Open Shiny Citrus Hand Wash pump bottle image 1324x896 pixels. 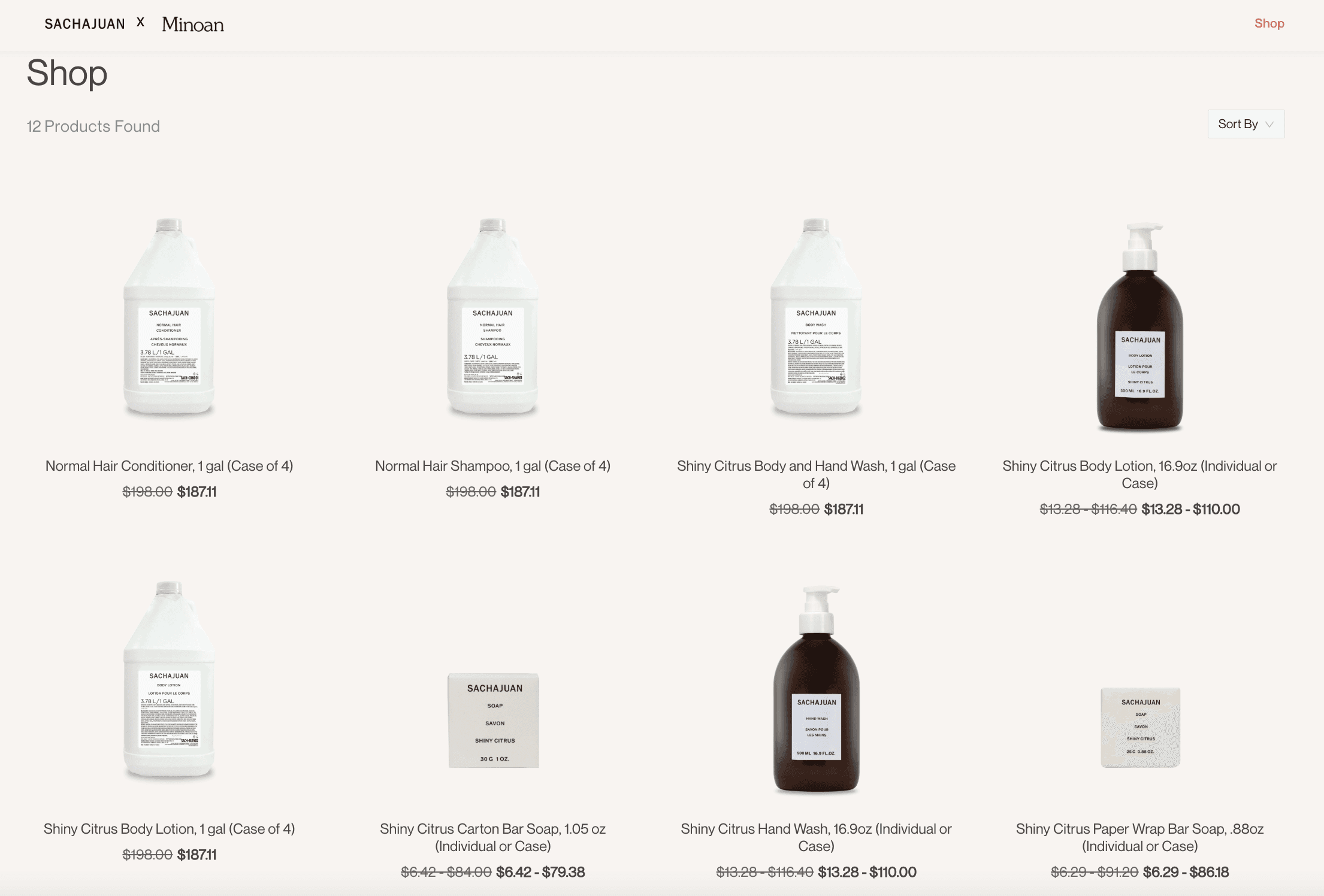coord(816,690)
